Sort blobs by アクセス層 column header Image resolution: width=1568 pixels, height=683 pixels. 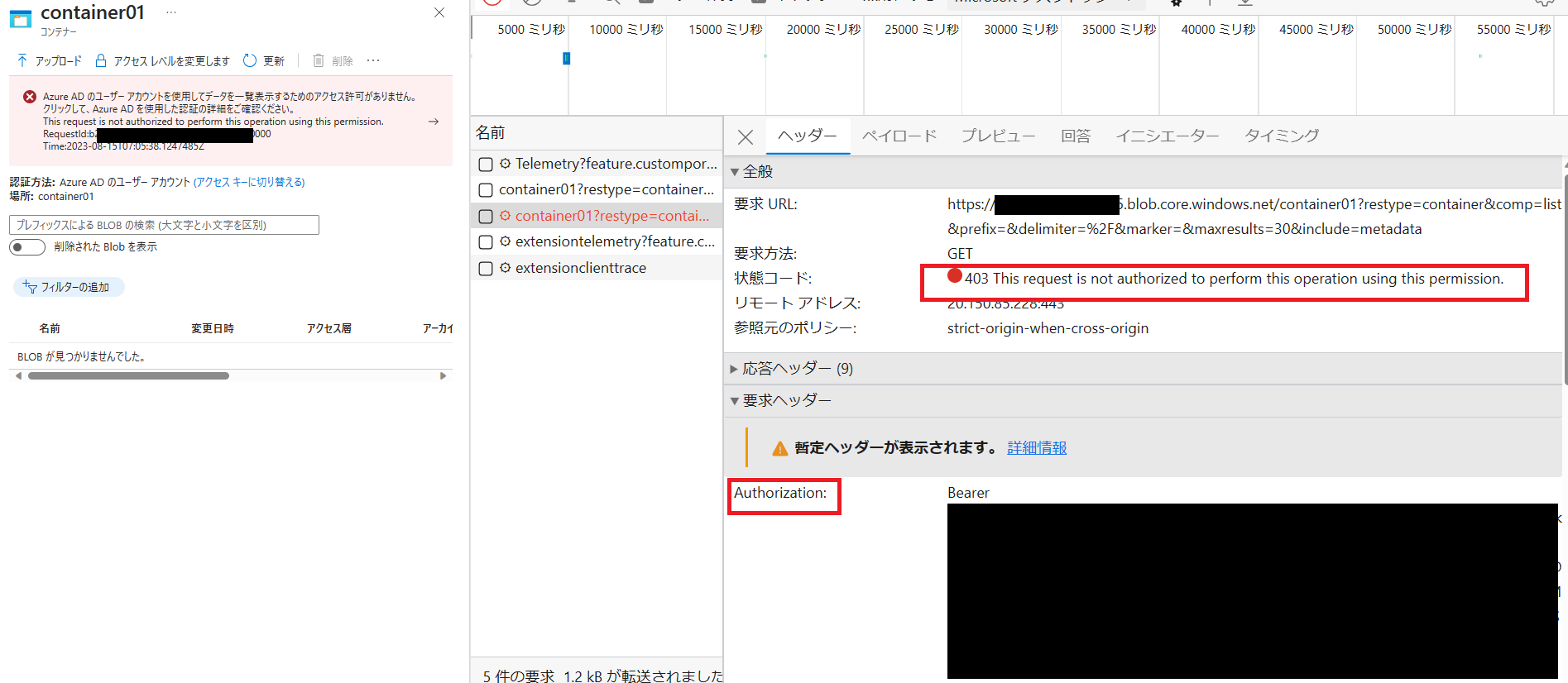coord(329,328)
